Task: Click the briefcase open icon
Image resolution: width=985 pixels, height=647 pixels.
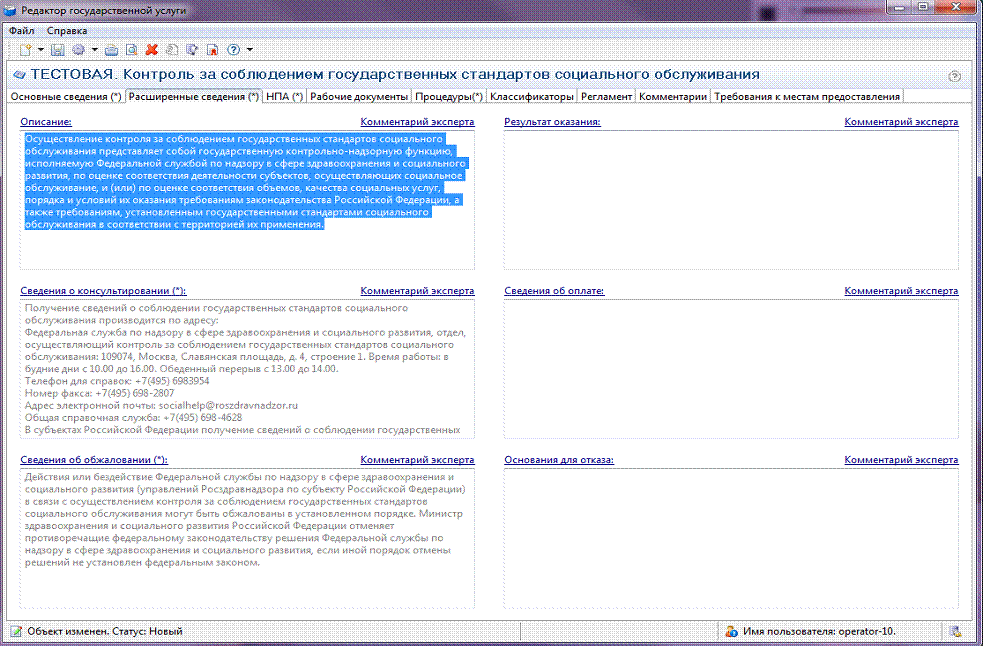Action: [x=111, y=50]
